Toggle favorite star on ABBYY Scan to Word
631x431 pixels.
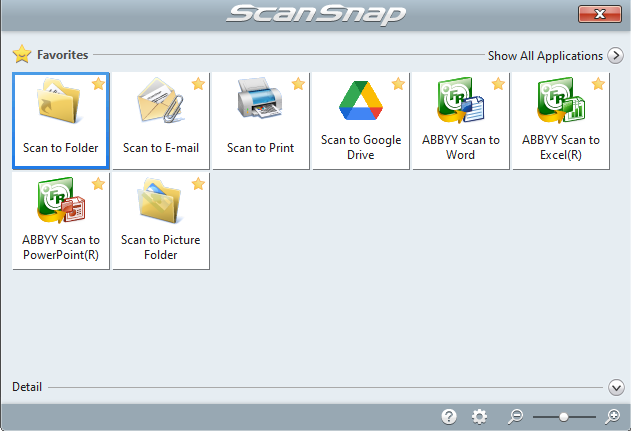[498, 84]
